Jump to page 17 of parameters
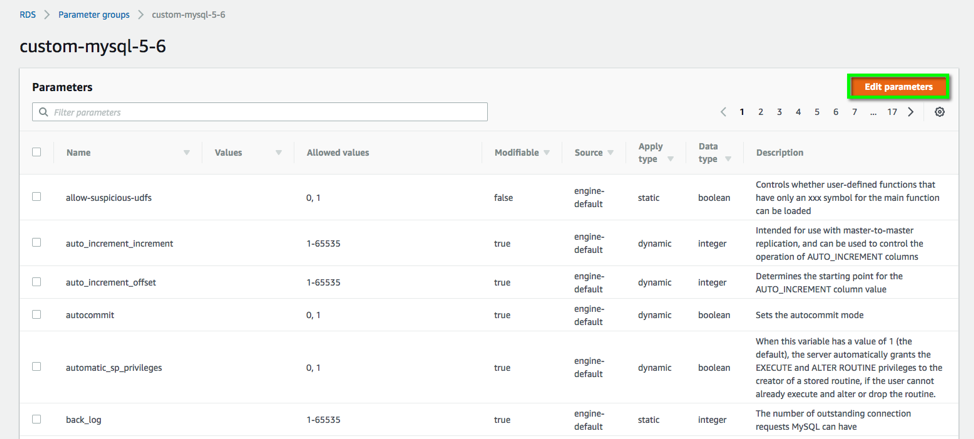974x439 pixels. pyautogui.click(x=892, y=112)
